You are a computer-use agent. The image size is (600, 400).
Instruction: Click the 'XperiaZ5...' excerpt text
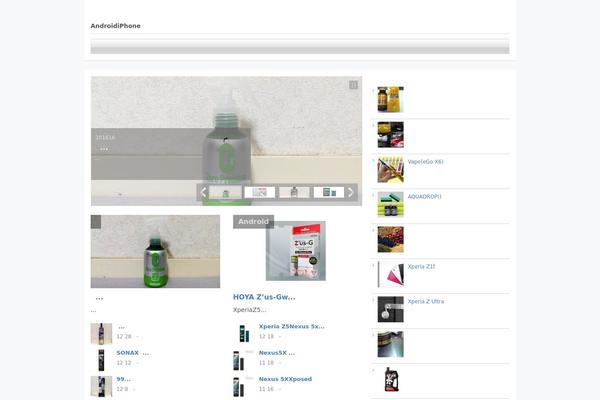(x=249, y=310)
